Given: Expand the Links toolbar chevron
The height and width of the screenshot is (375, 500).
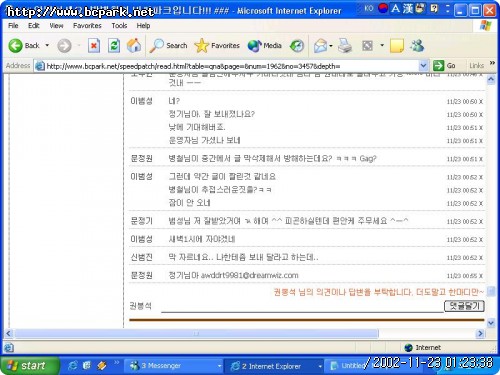Looking at the screenshot, I should pyautogui.click(x=492, y=63).
